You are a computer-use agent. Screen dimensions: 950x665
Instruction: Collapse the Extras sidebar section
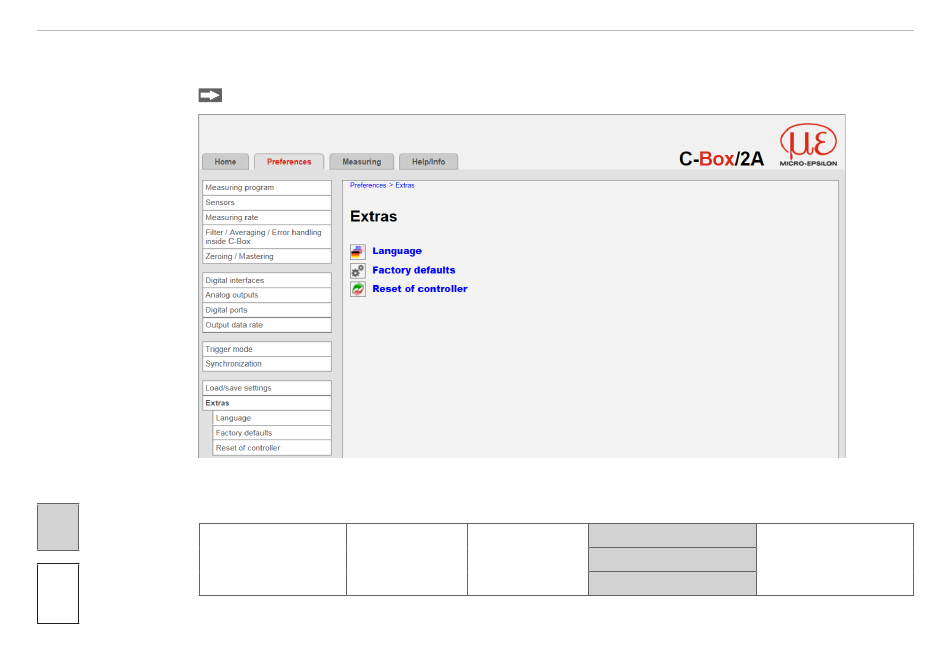click(x=267, y=403)
